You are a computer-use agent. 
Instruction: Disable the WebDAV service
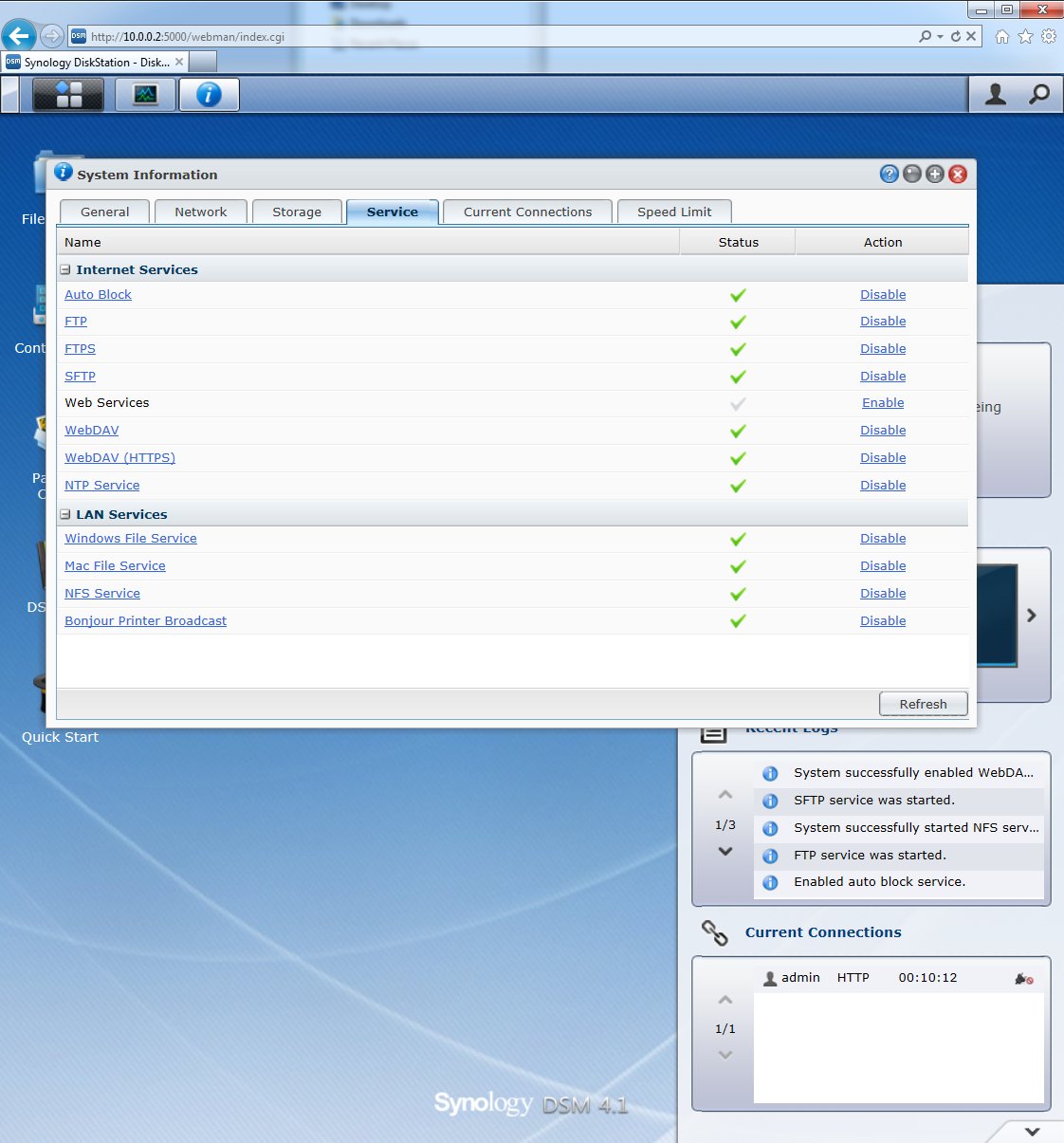tap(883, 431)
